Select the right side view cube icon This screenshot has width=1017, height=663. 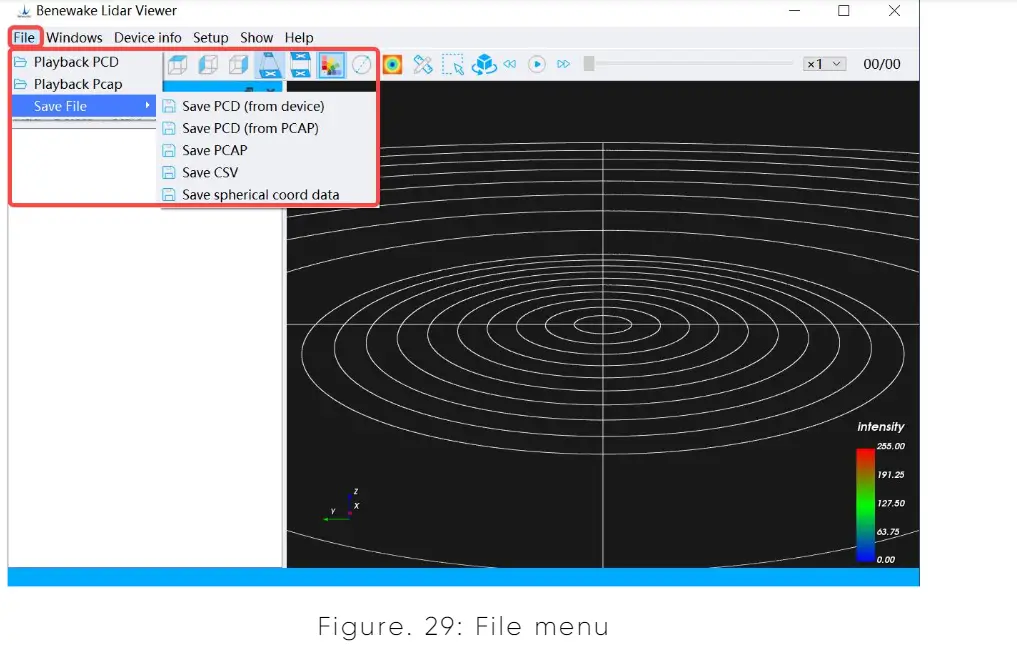point(238,64)
